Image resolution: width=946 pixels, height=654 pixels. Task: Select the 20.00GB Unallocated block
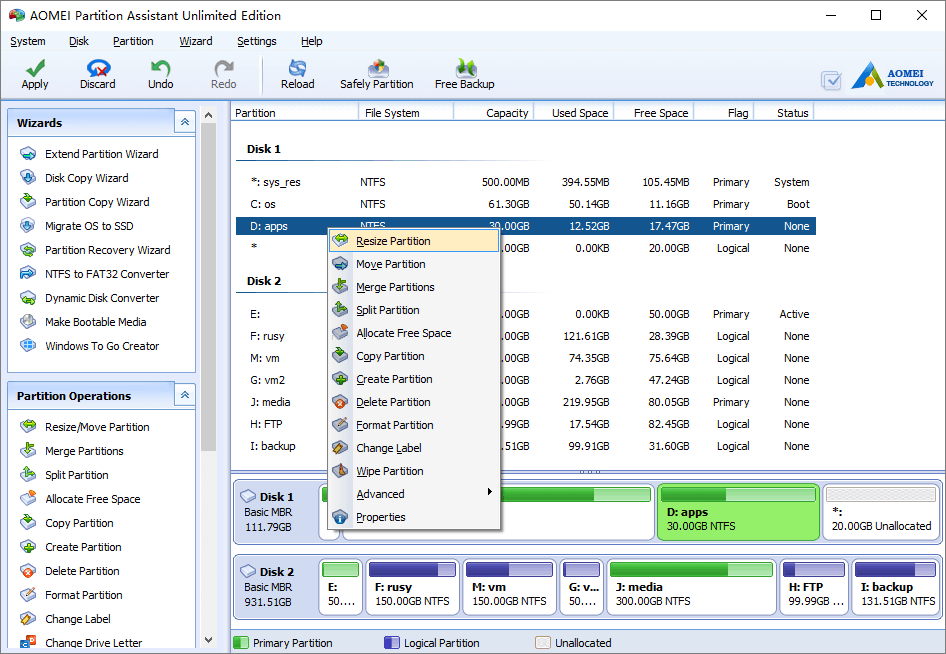(881, 512)
